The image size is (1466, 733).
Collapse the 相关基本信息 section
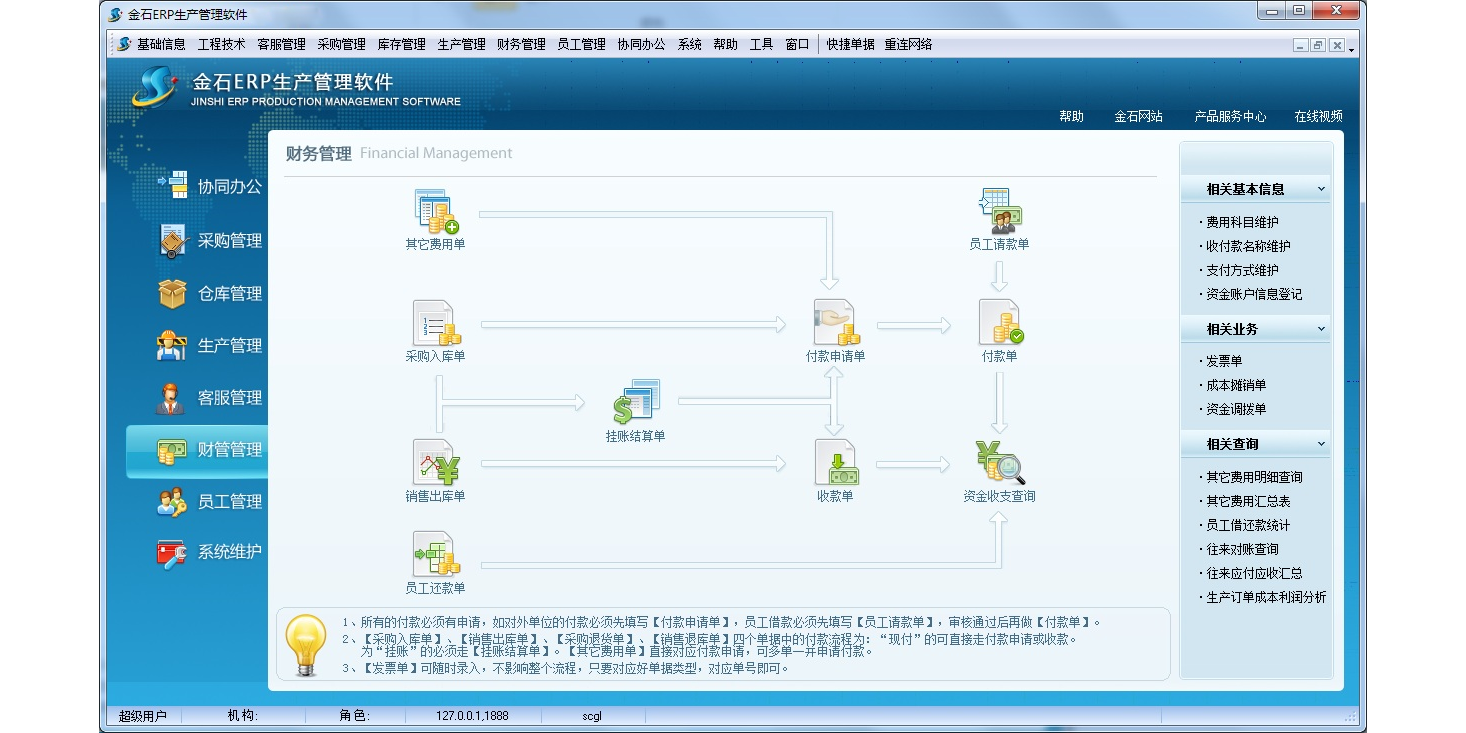point(1321,189)
